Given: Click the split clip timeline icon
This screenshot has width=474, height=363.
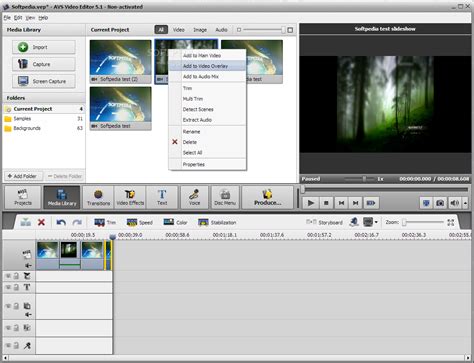Looking at the screenshot, I should tap(25, 222).
